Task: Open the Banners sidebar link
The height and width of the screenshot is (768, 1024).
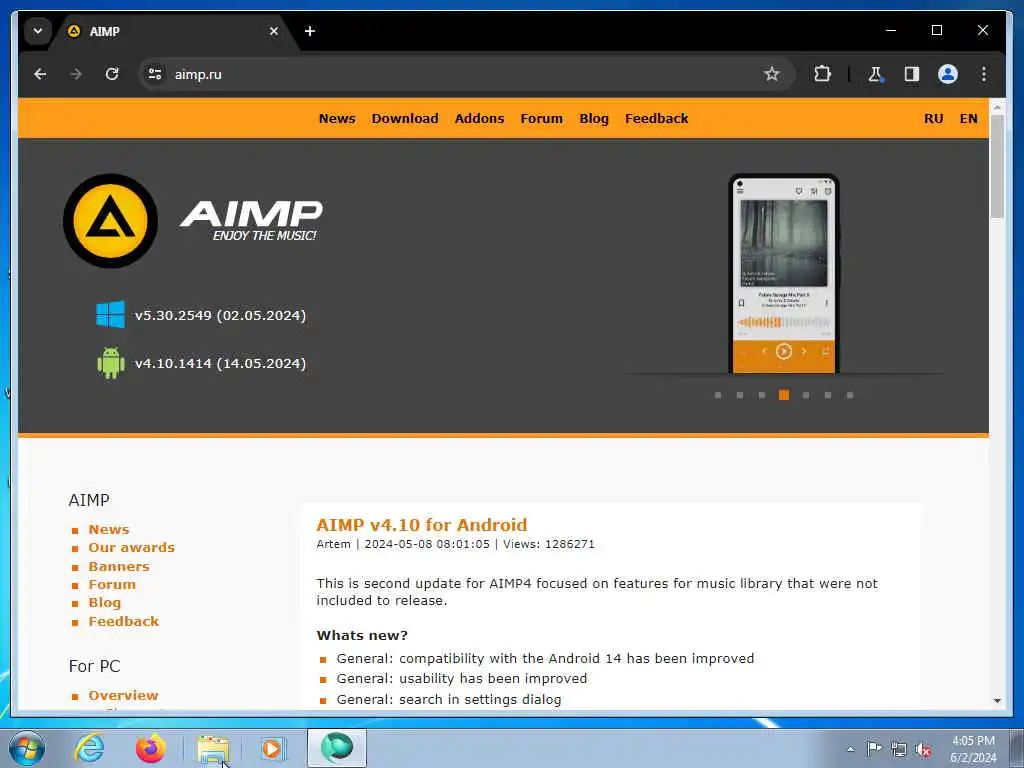Action: point(119,567)
